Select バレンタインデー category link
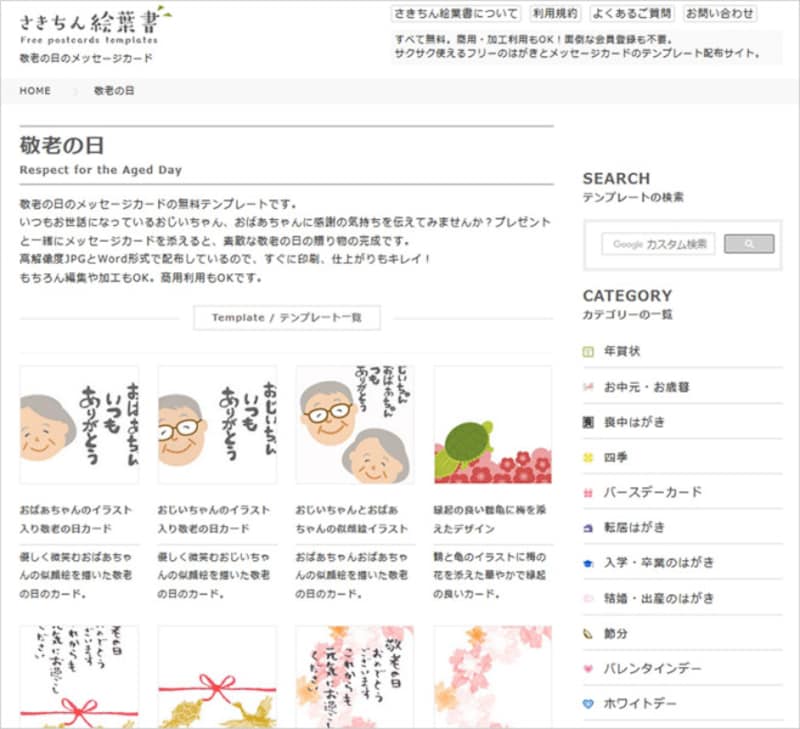 click(653, 669)
